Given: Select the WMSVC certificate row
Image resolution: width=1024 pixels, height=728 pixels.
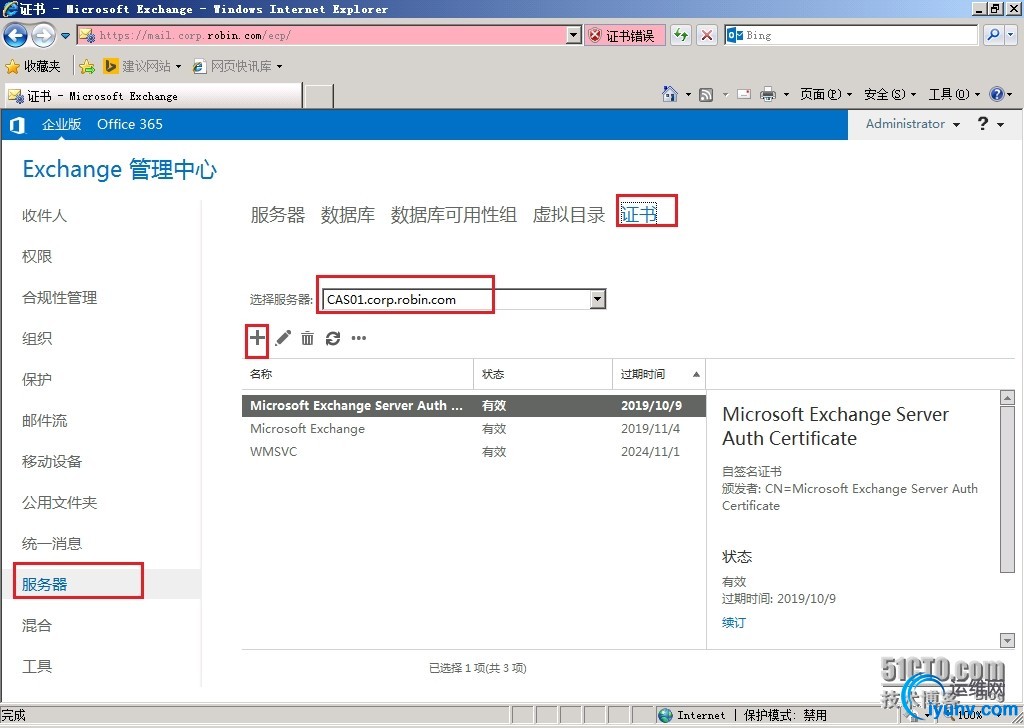Looking at the screenshot, I should point(473,452).
